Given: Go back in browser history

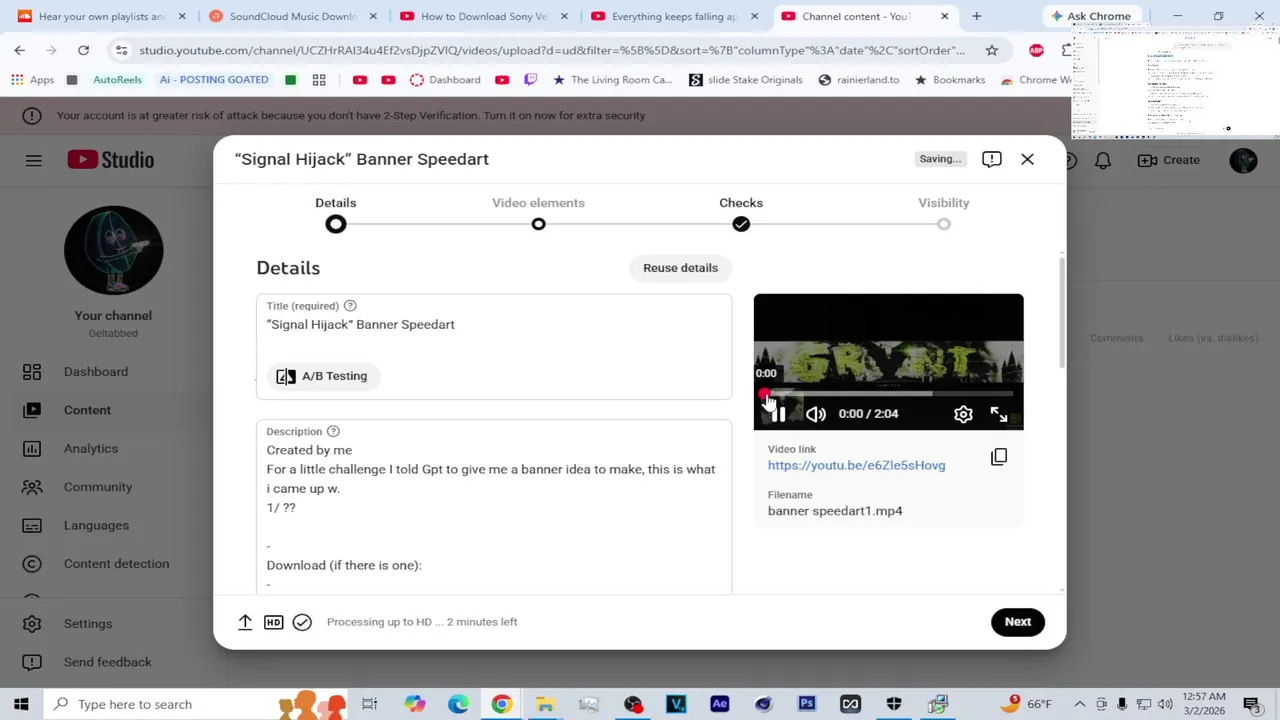Looking at the screenshot, I should pos(20,50).
